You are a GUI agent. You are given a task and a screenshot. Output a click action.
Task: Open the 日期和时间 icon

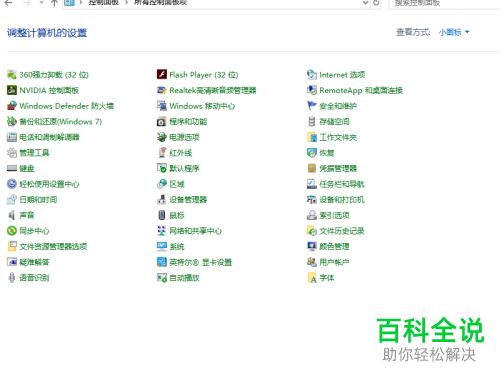12,200
